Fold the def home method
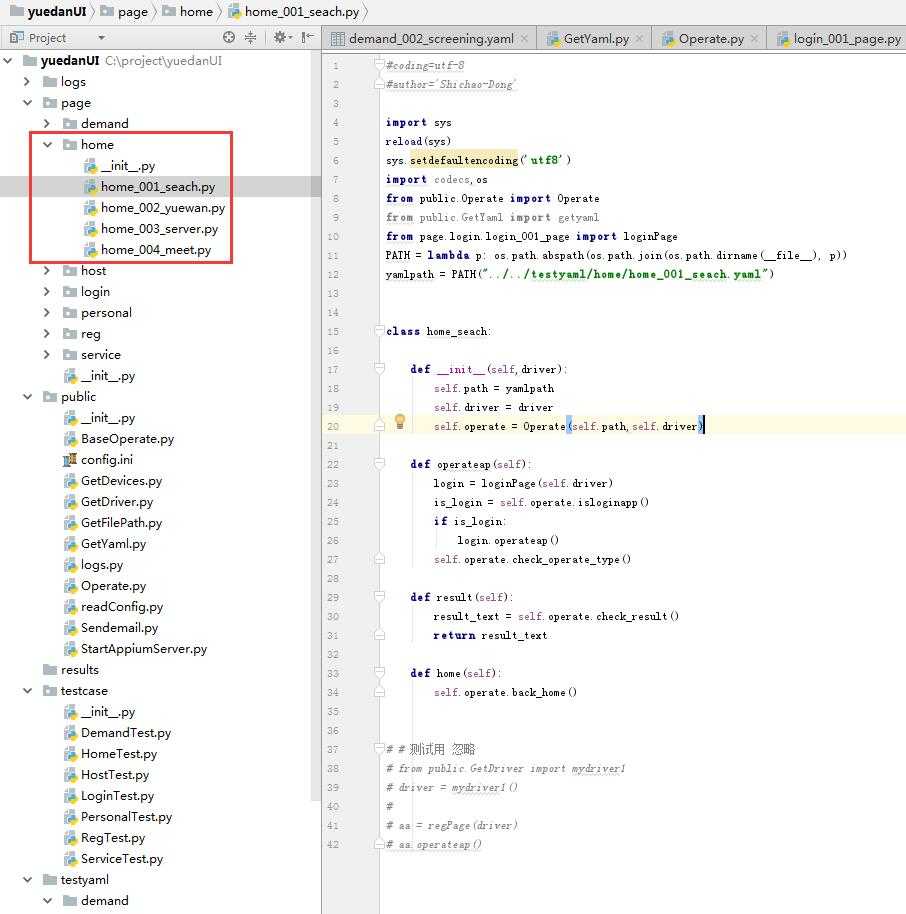Image resolution: width=906 pixels, height=914 pixels. (379, 673)
